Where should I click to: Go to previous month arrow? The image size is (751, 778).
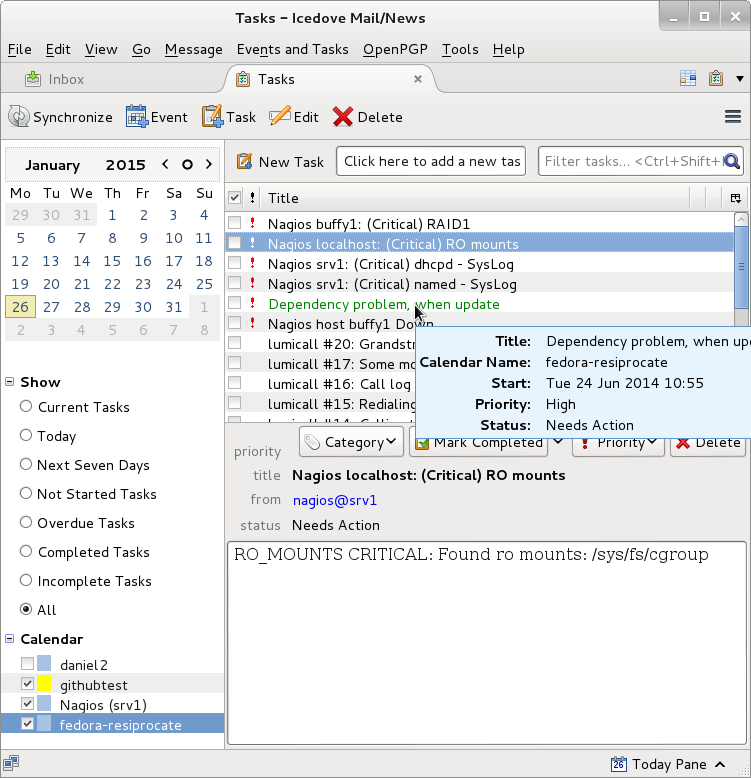165,164
